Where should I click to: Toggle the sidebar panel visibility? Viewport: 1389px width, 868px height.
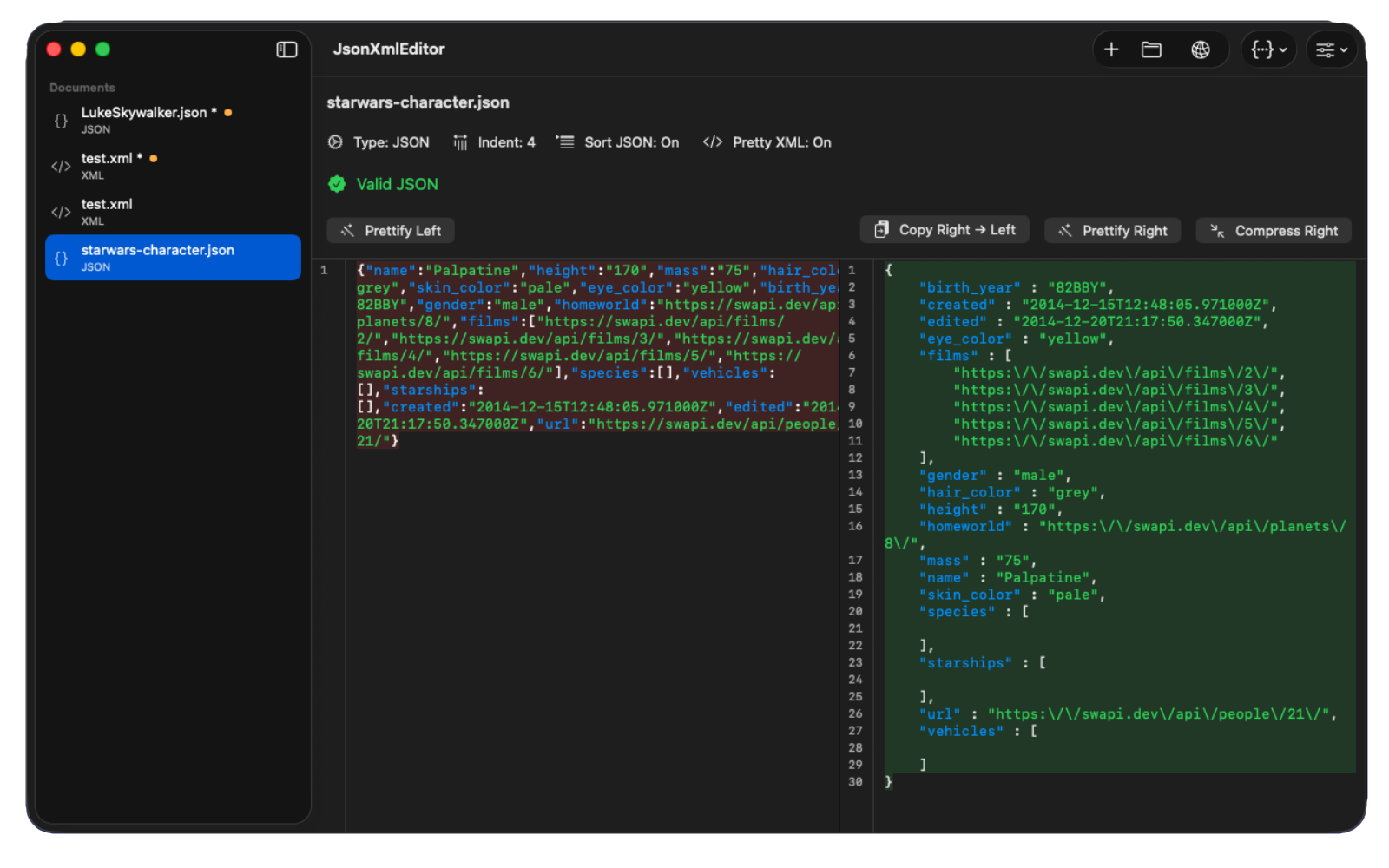coord(286,49)
